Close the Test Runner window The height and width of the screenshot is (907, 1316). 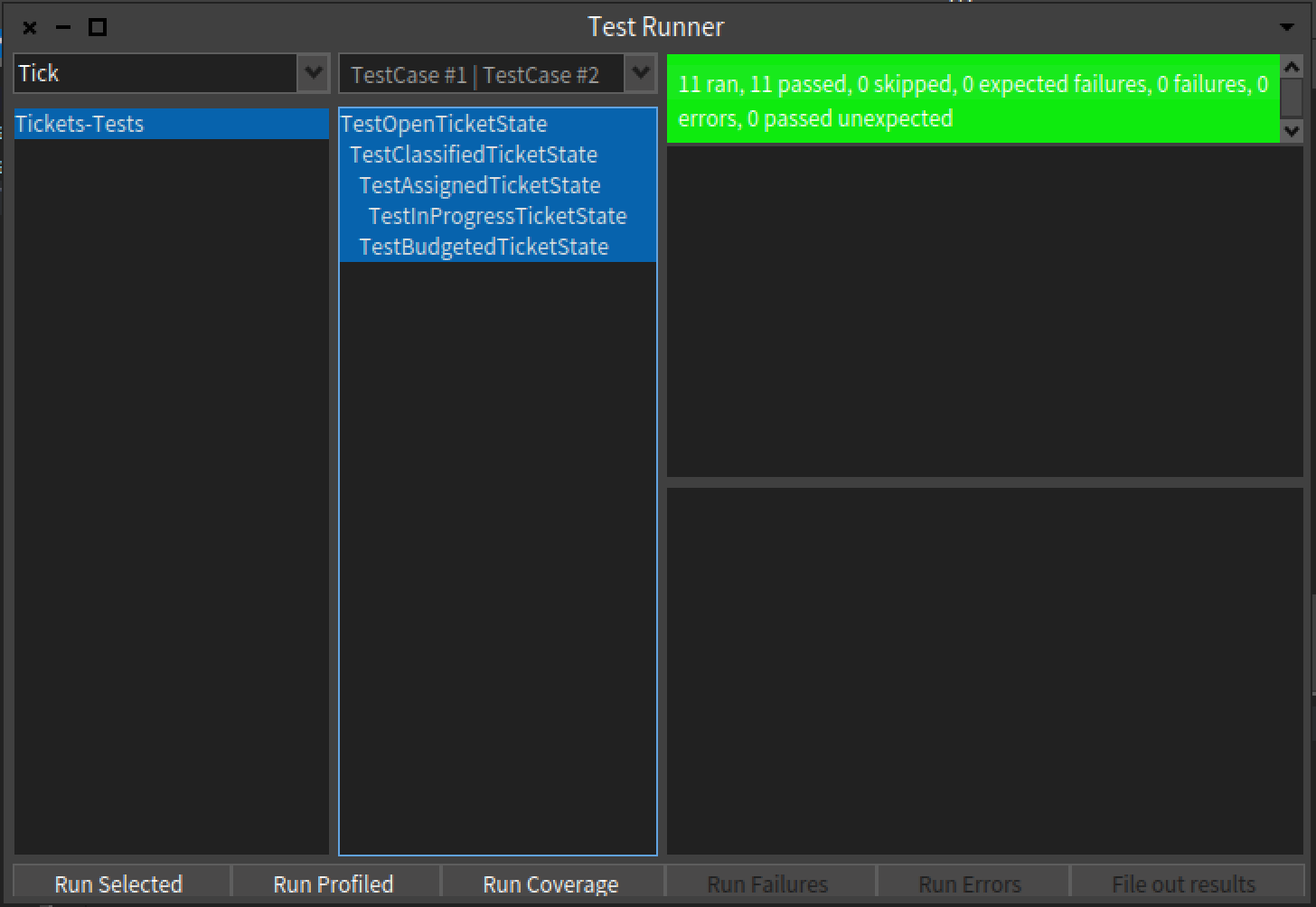click(x=30, y=27)
